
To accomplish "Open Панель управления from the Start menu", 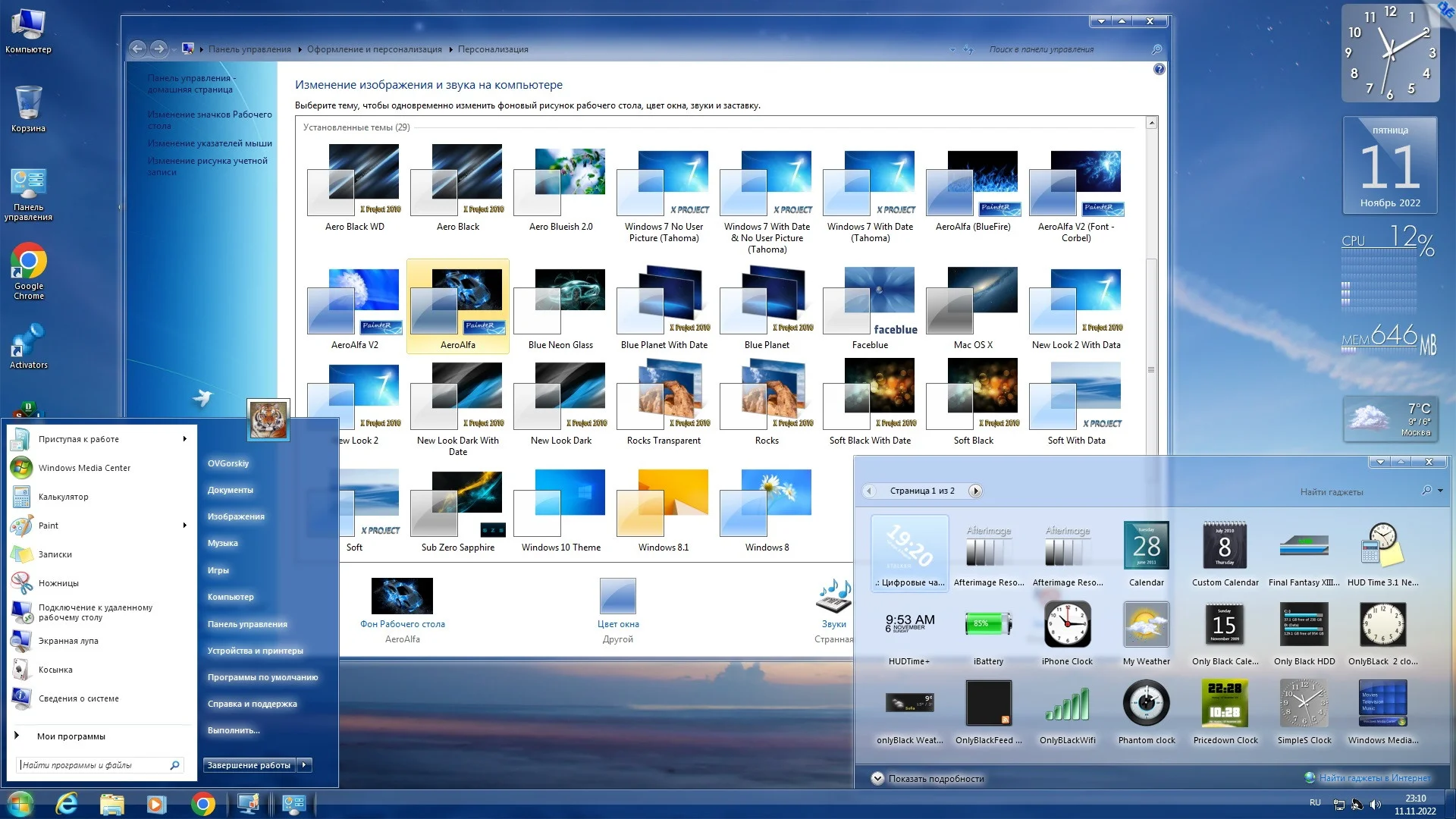I will click(x=247, y=624).
